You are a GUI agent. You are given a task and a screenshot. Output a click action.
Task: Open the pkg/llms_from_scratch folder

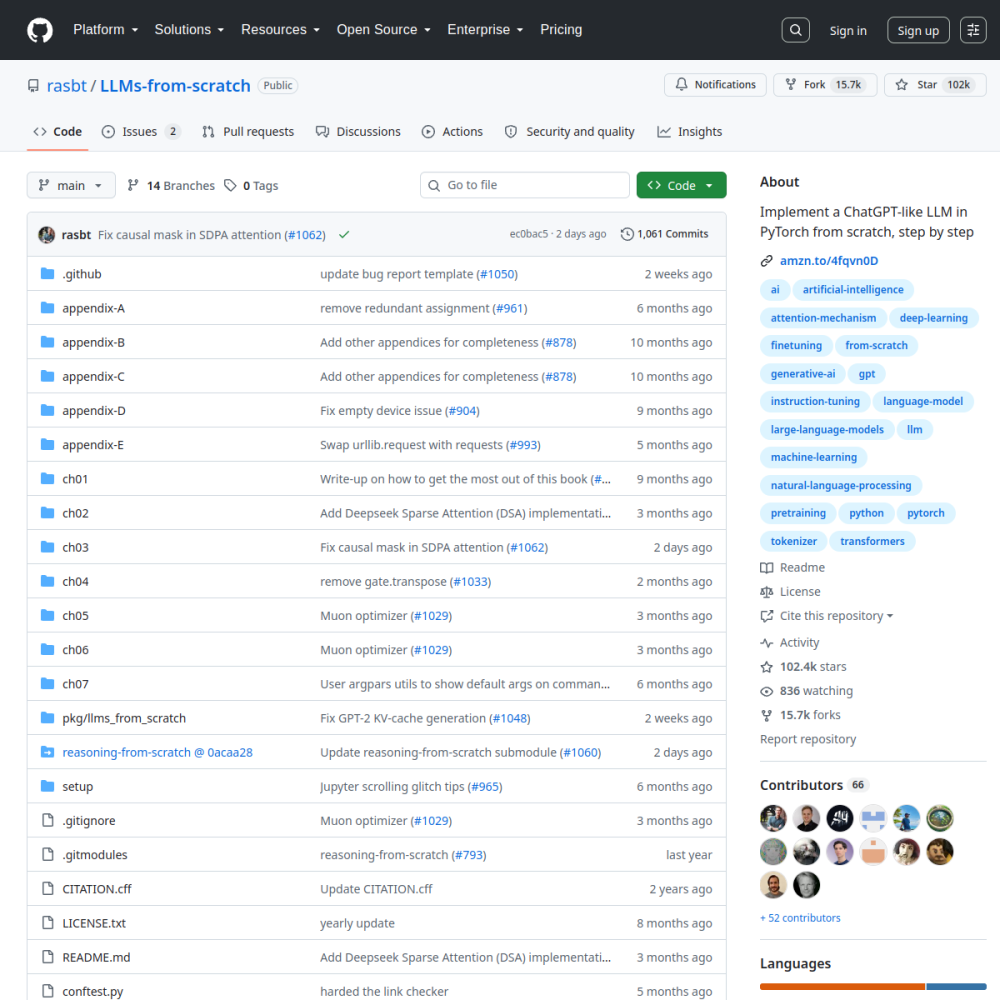pos(124,718)
